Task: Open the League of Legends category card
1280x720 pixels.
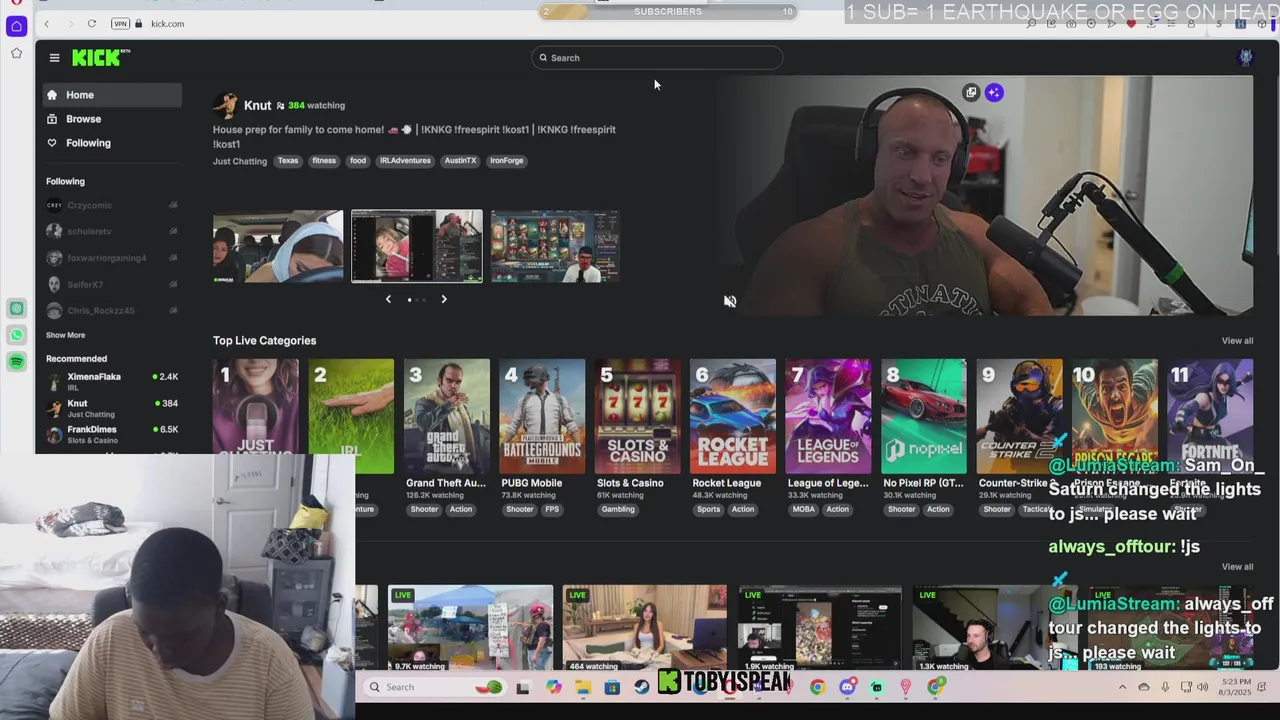Action: click(x=828, y=416)
